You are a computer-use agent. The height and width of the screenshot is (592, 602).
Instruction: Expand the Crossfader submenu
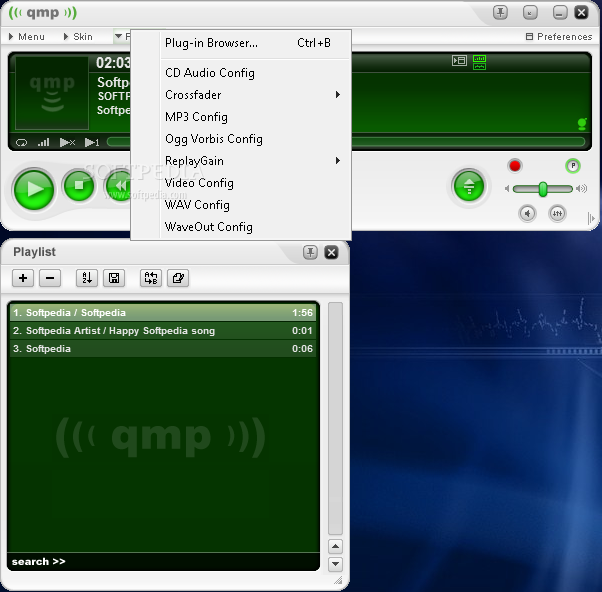click(241, 95)
